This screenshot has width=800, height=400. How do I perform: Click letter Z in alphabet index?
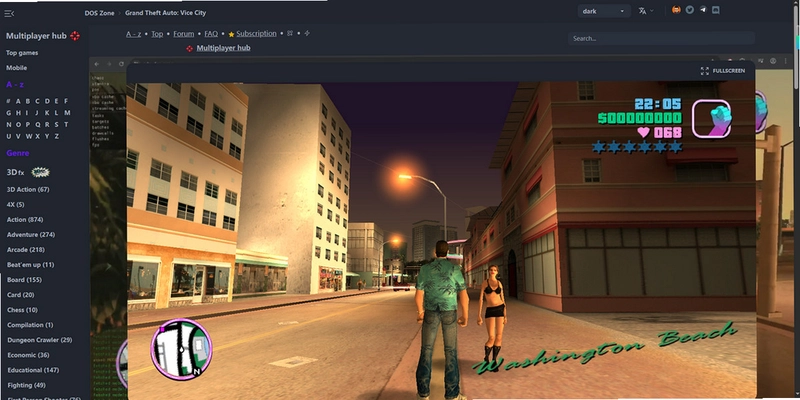tap(57, 136)
